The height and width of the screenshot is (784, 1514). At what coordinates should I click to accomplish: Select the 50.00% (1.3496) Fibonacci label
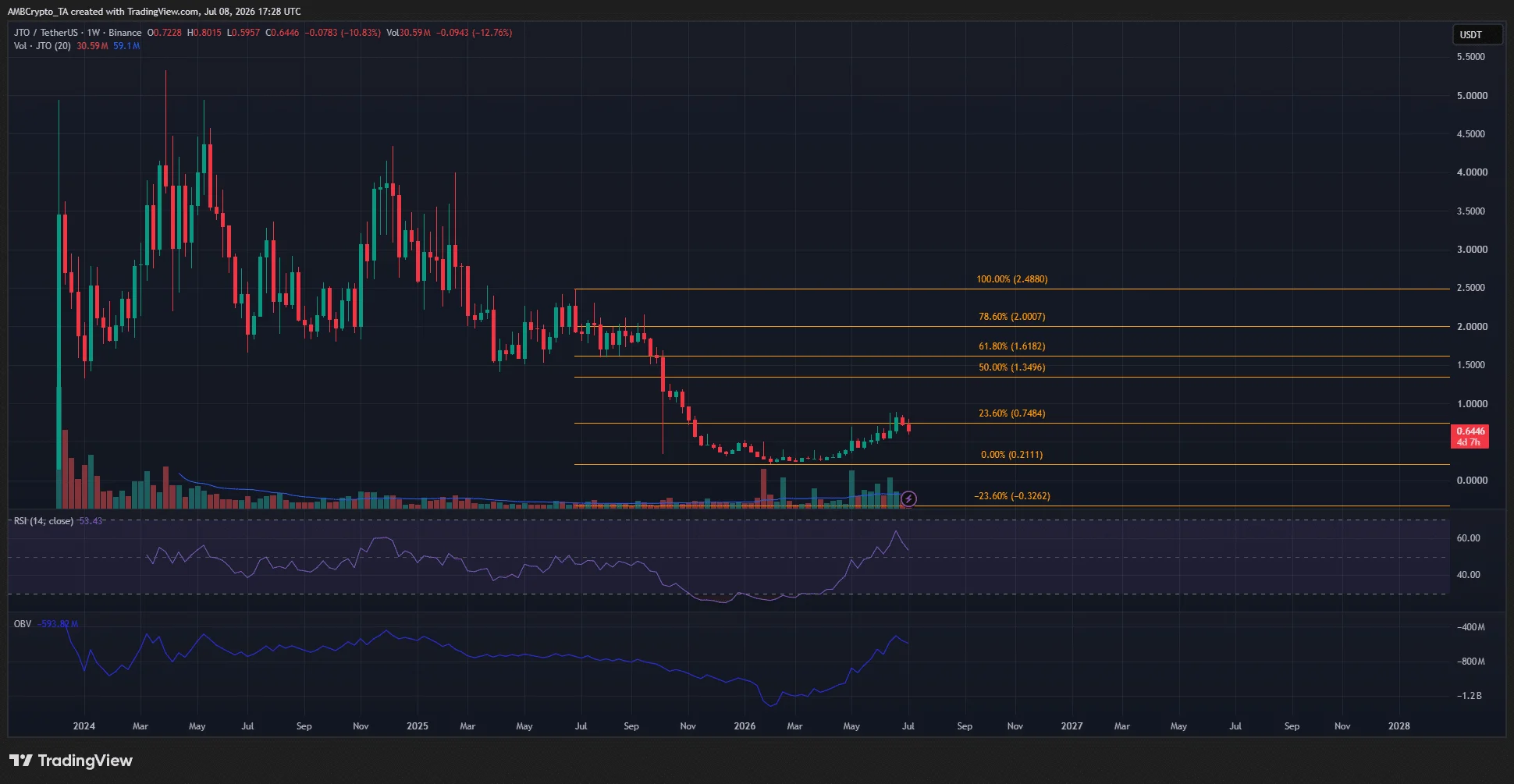[x=1011, y=367]
